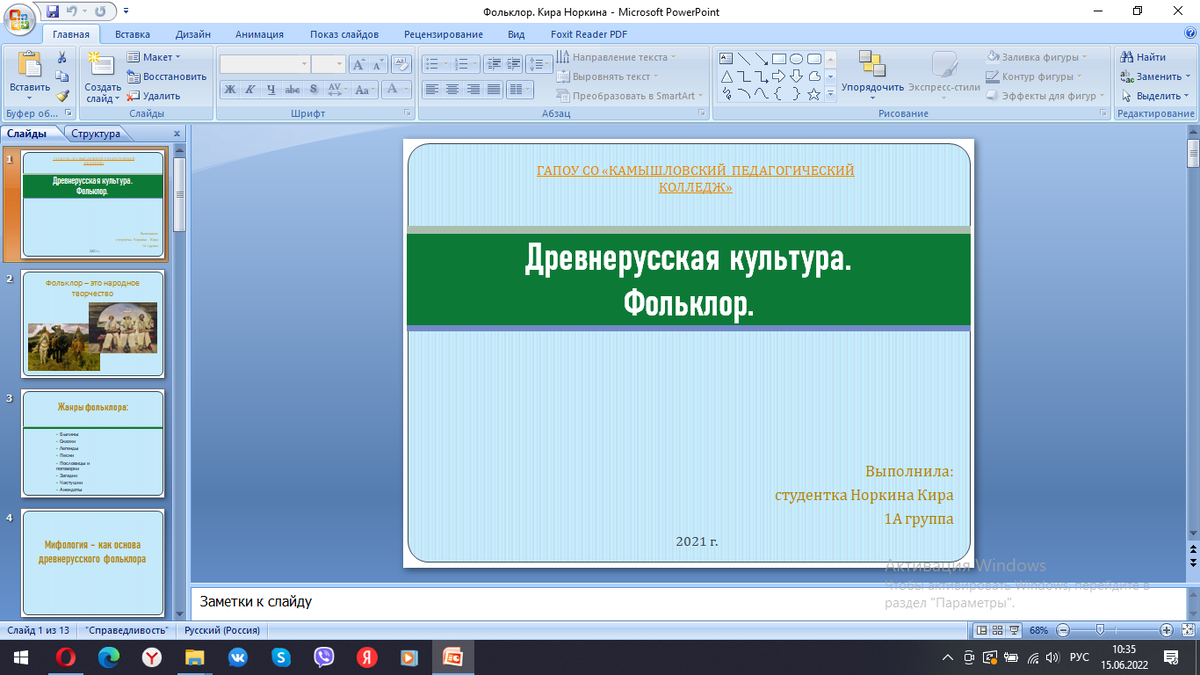Save the presentation with the floppy disk icon
This screenshot has height=675, width=1200.
(x=54, y=11)
